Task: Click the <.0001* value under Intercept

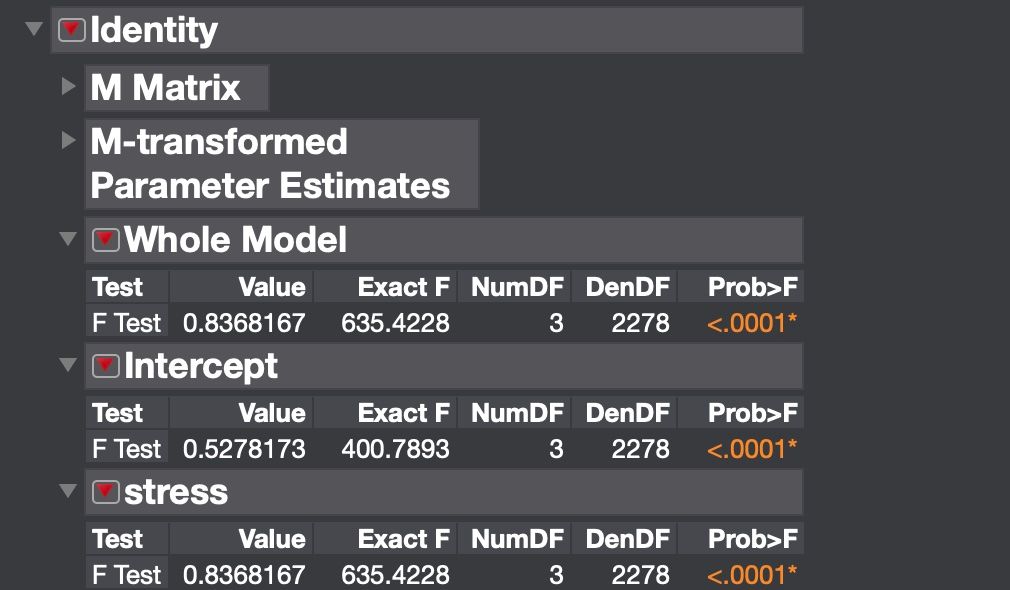Action: click(750, 448)
